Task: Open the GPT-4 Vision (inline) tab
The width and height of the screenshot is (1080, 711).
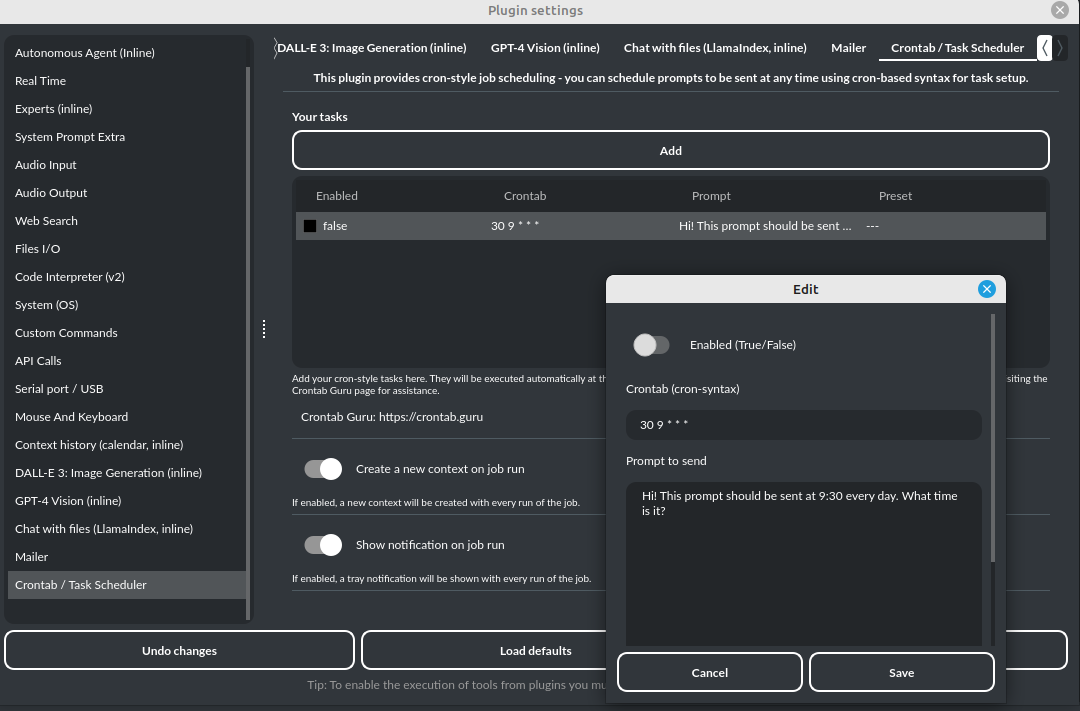Action: click(x=544, y=47)
